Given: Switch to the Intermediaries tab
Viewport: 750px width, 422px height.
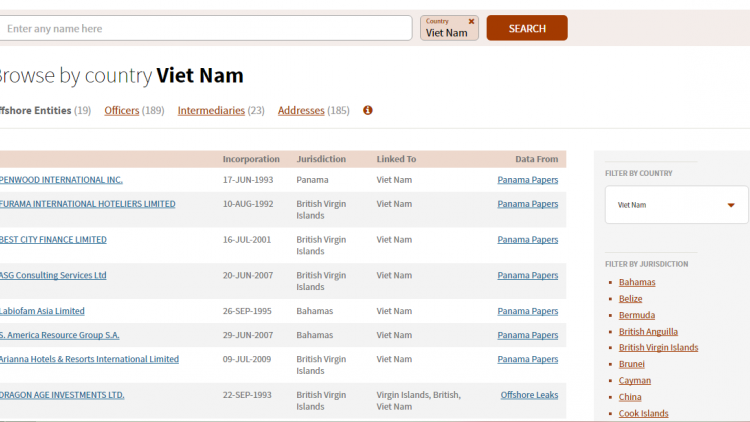Looking at the screenshot, I should point(211,111).
